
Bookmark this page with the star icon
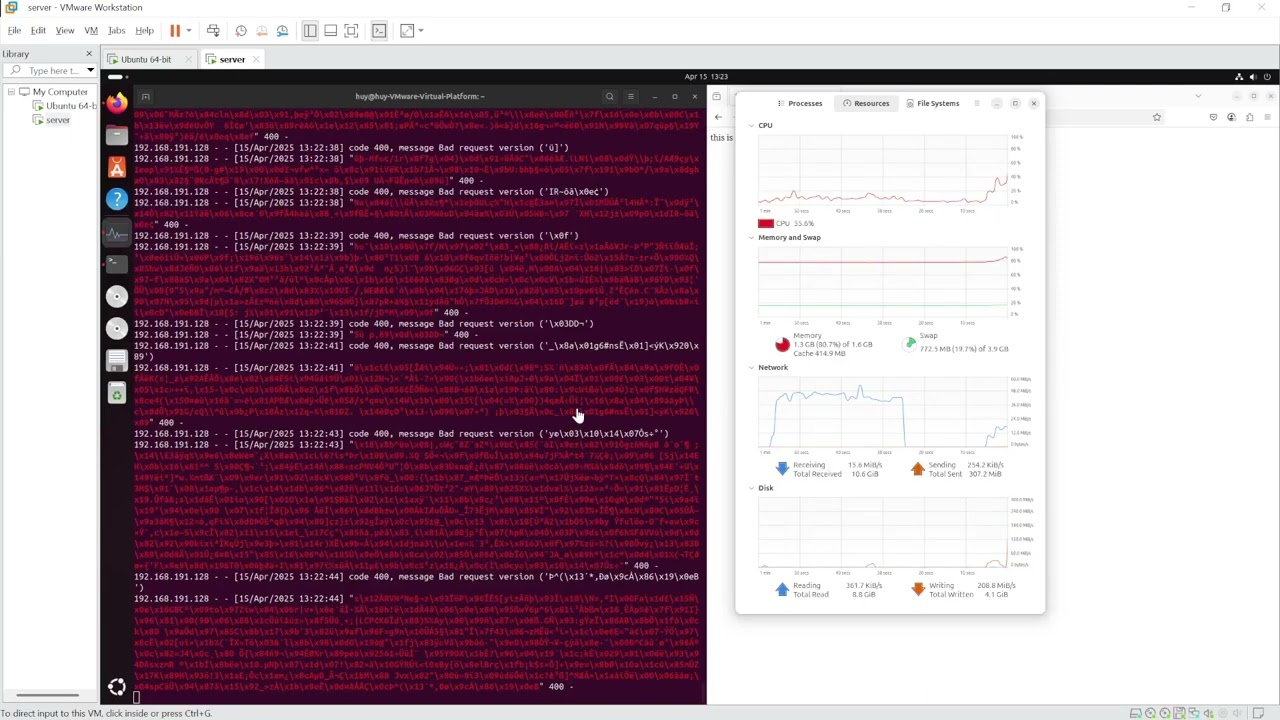pos(1157,118)
